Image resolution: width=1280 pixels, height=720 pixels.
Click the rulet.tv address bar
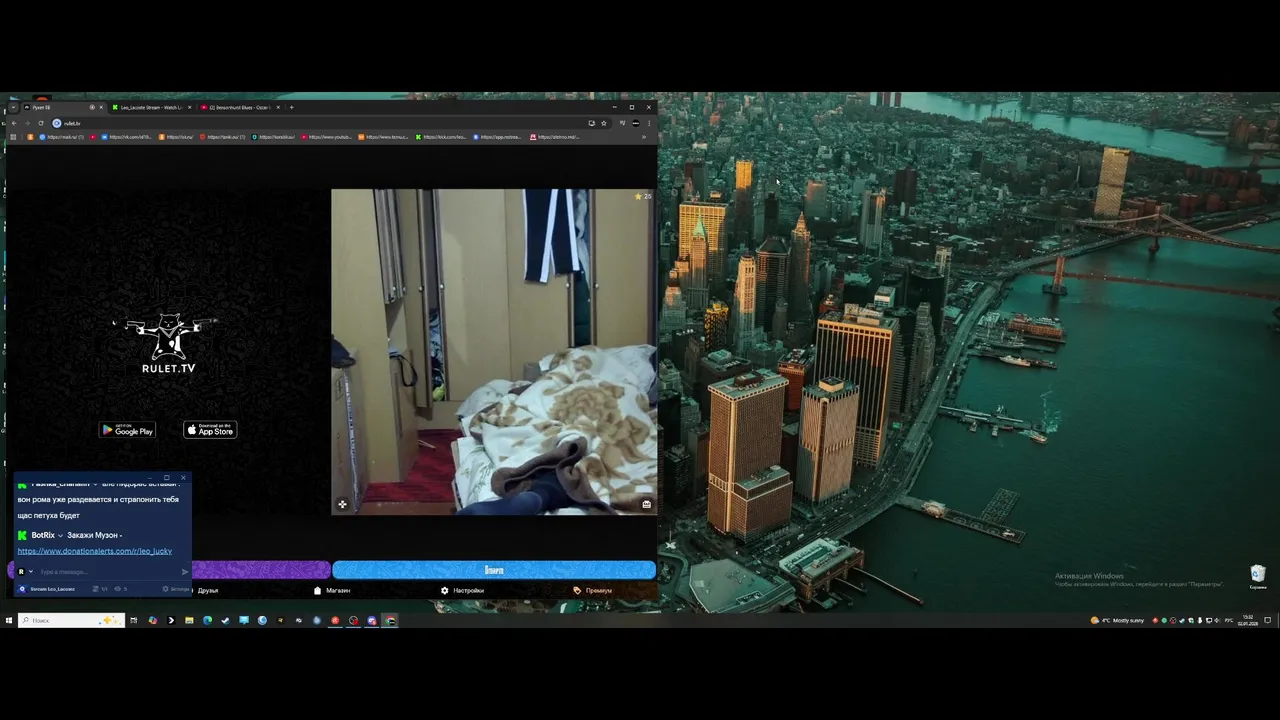320,123
